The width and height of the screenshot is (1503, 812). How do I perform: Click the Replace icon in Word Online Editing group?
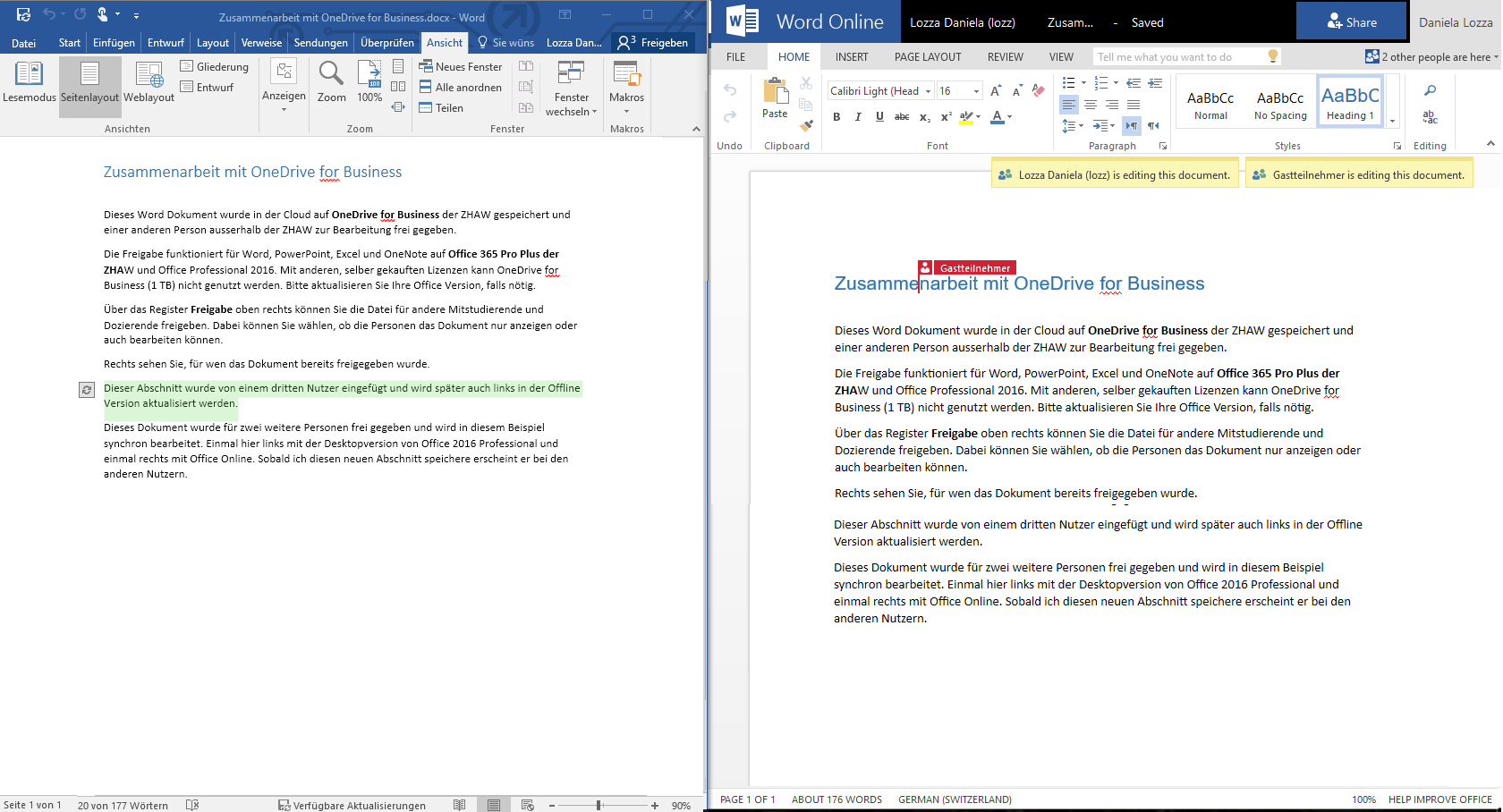click(x=1430, y=116)
